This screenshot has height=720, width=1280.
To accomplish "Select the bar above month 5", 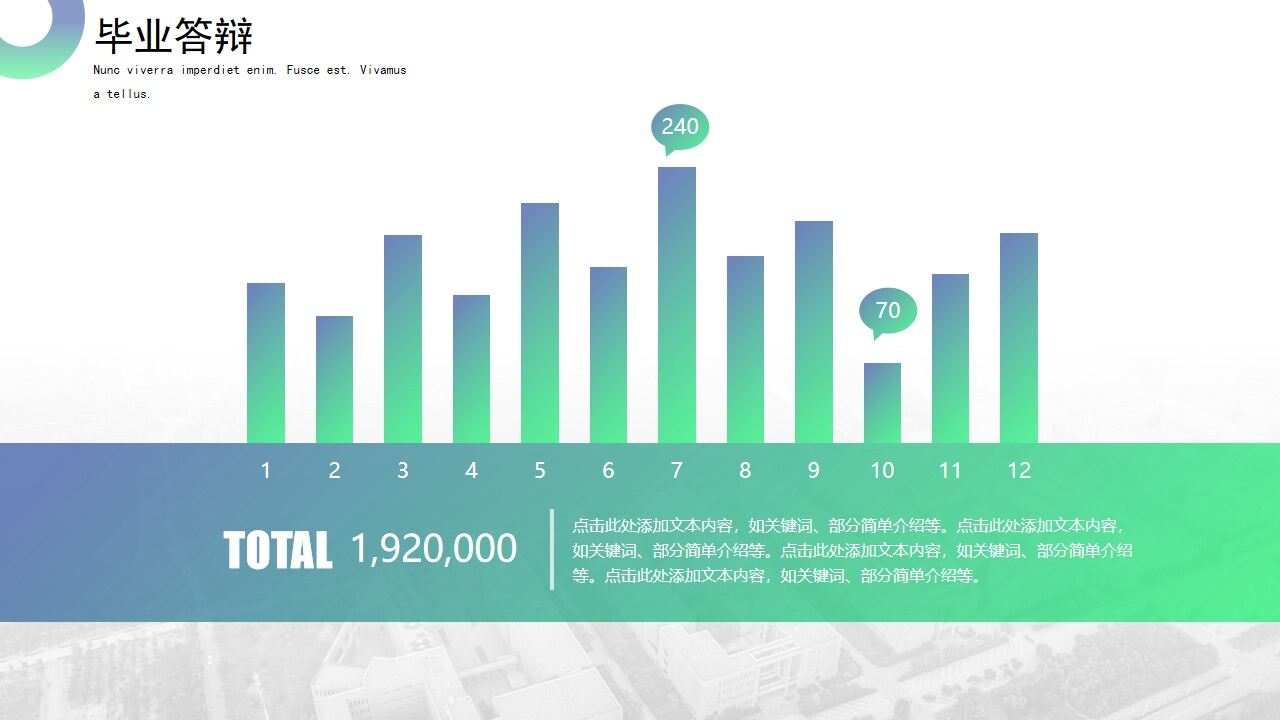I will [539, 325].
